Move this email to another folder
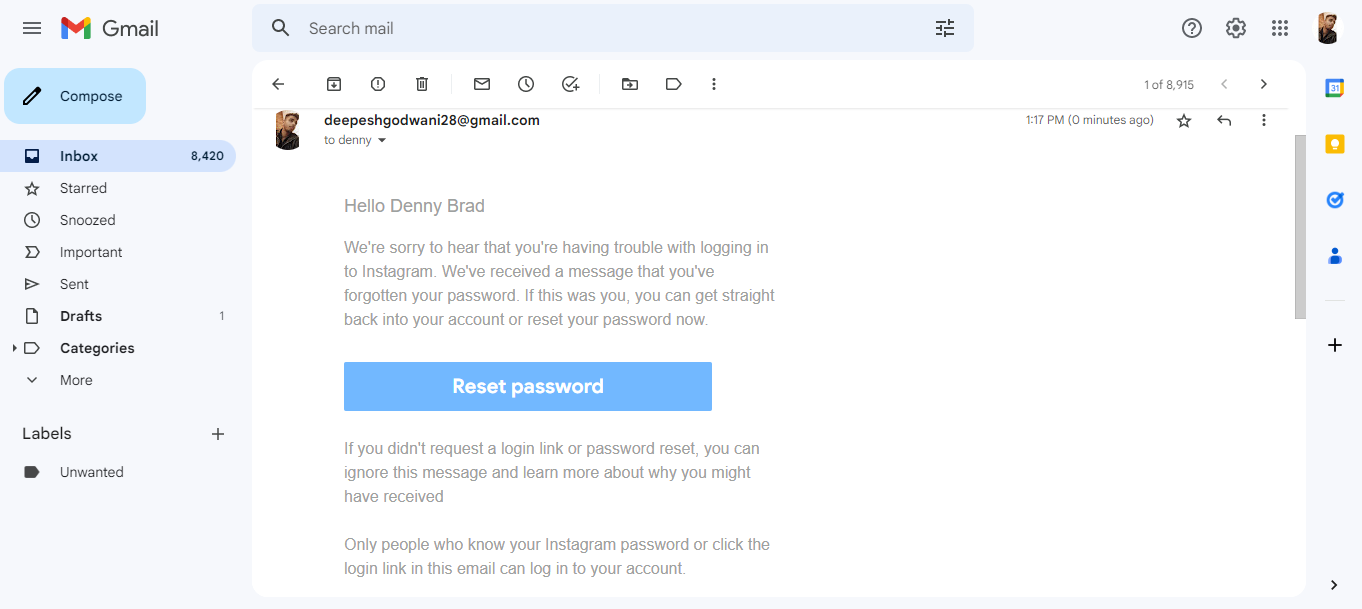This screenshot has width=1362, height=609. coord(629,84)
